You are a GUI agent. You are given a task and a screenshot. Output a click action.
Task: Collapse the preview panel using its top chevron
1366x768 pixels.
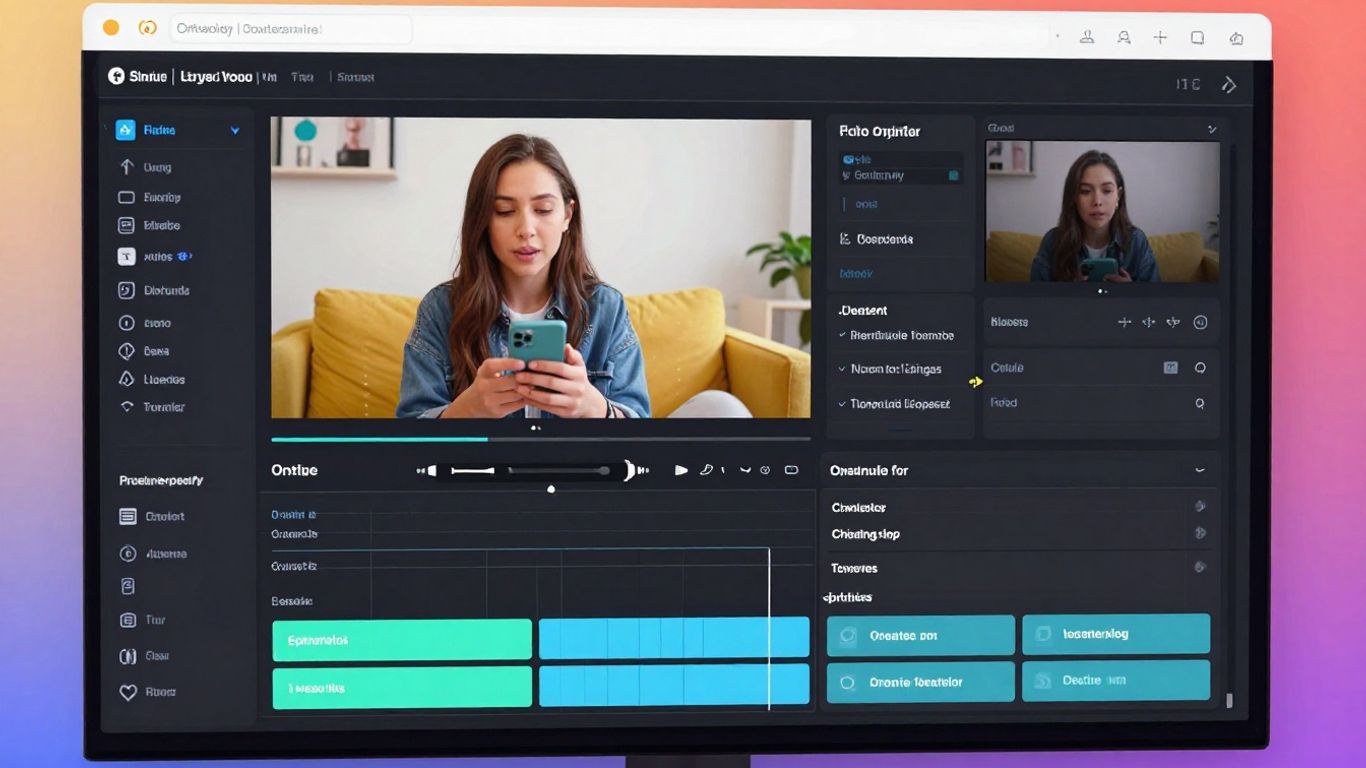coord(1212,129)
